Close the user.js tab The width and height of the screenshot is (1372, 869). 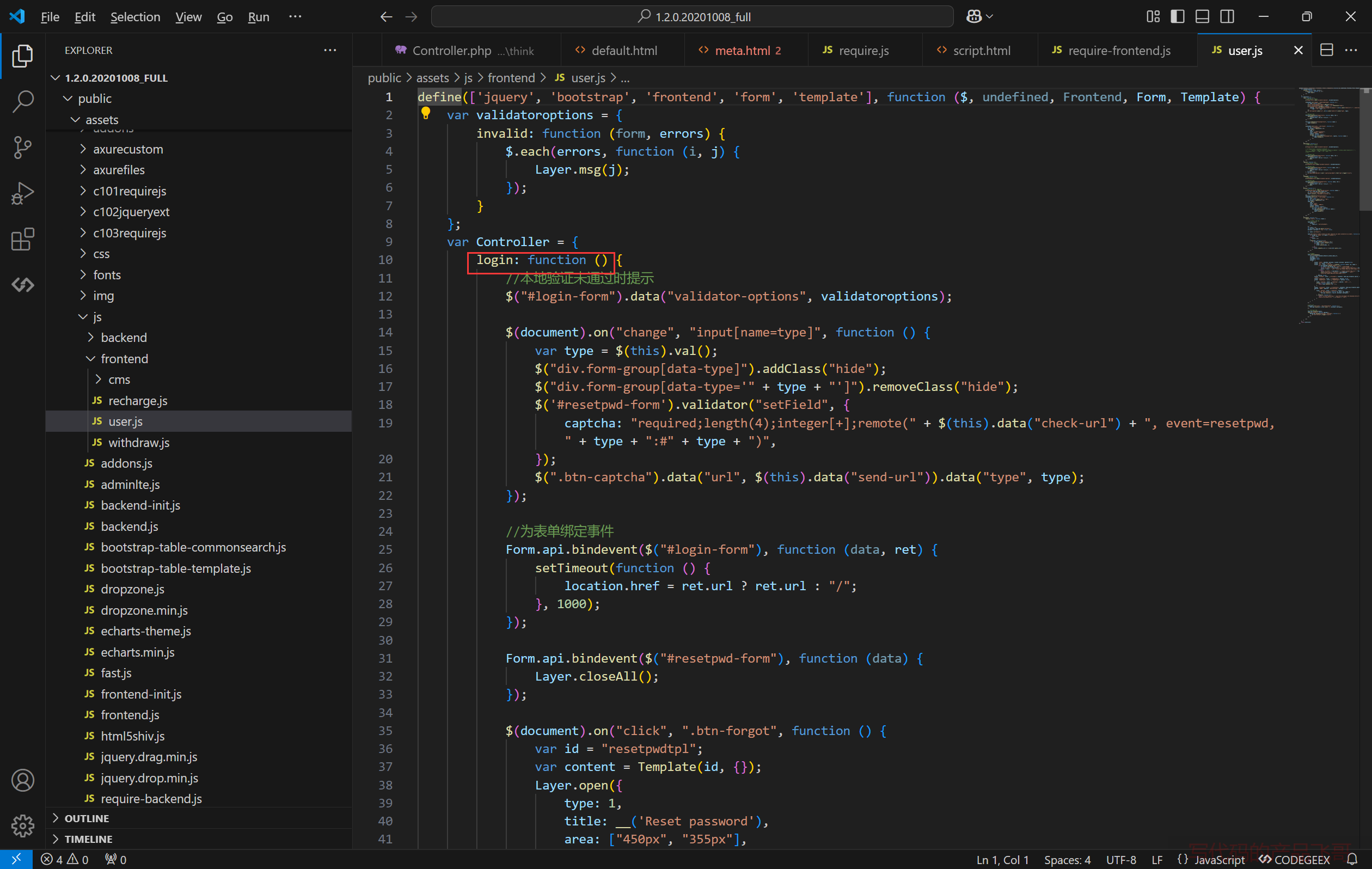(1298, 50)
